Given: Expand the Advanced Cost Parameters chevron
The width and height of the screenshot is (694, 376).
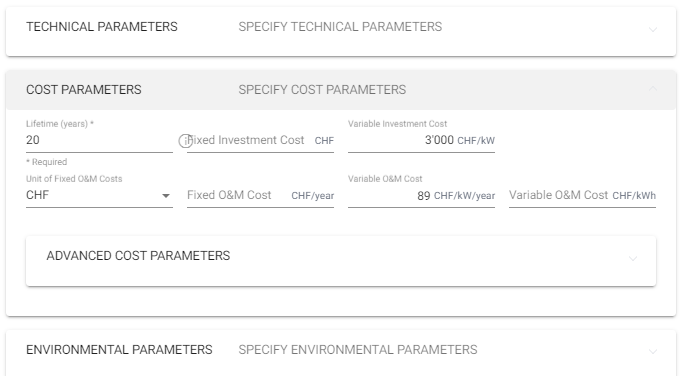Looking at the screenshot, I should (x=633, y=258).
